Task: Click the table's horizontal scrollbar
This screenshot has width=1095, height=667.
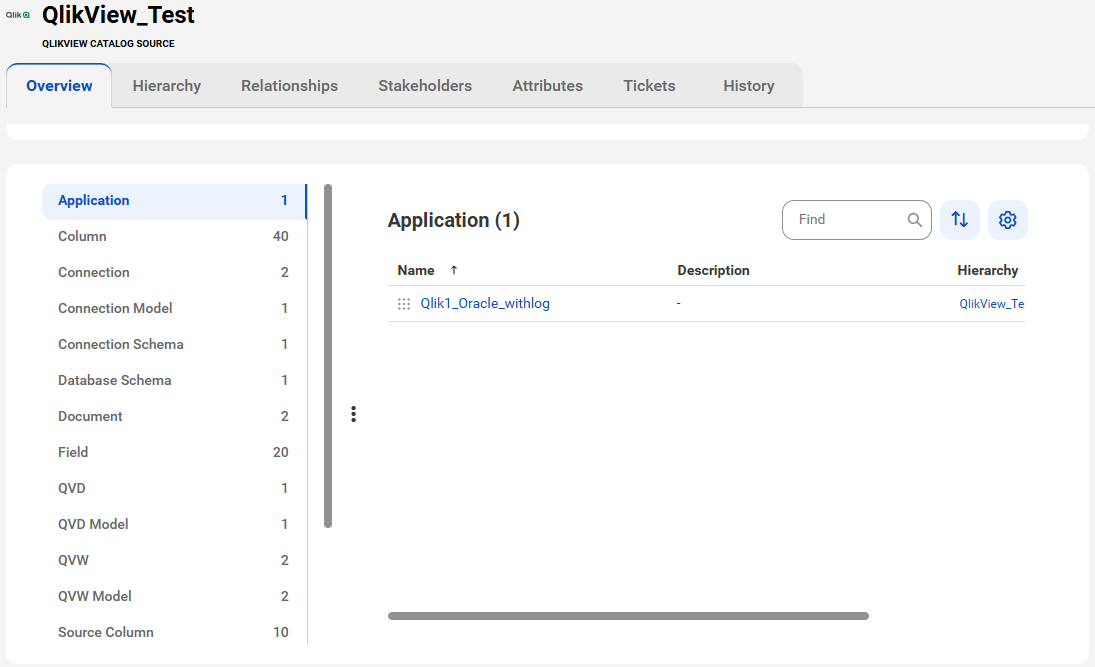Action: pyautogui.click(x=628, y=616)
